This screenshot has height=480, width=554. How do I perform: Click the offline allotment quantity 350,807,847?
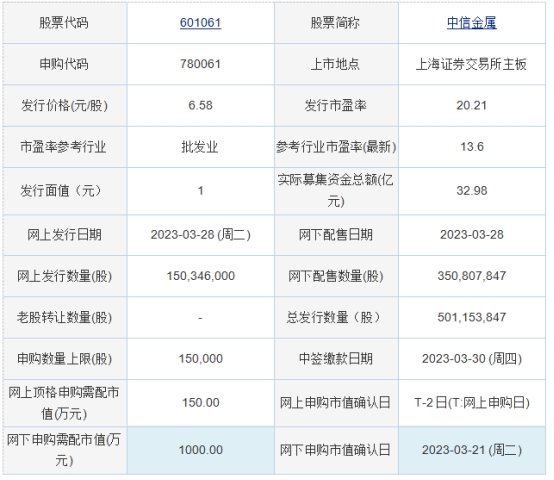[x=472, y=276]
